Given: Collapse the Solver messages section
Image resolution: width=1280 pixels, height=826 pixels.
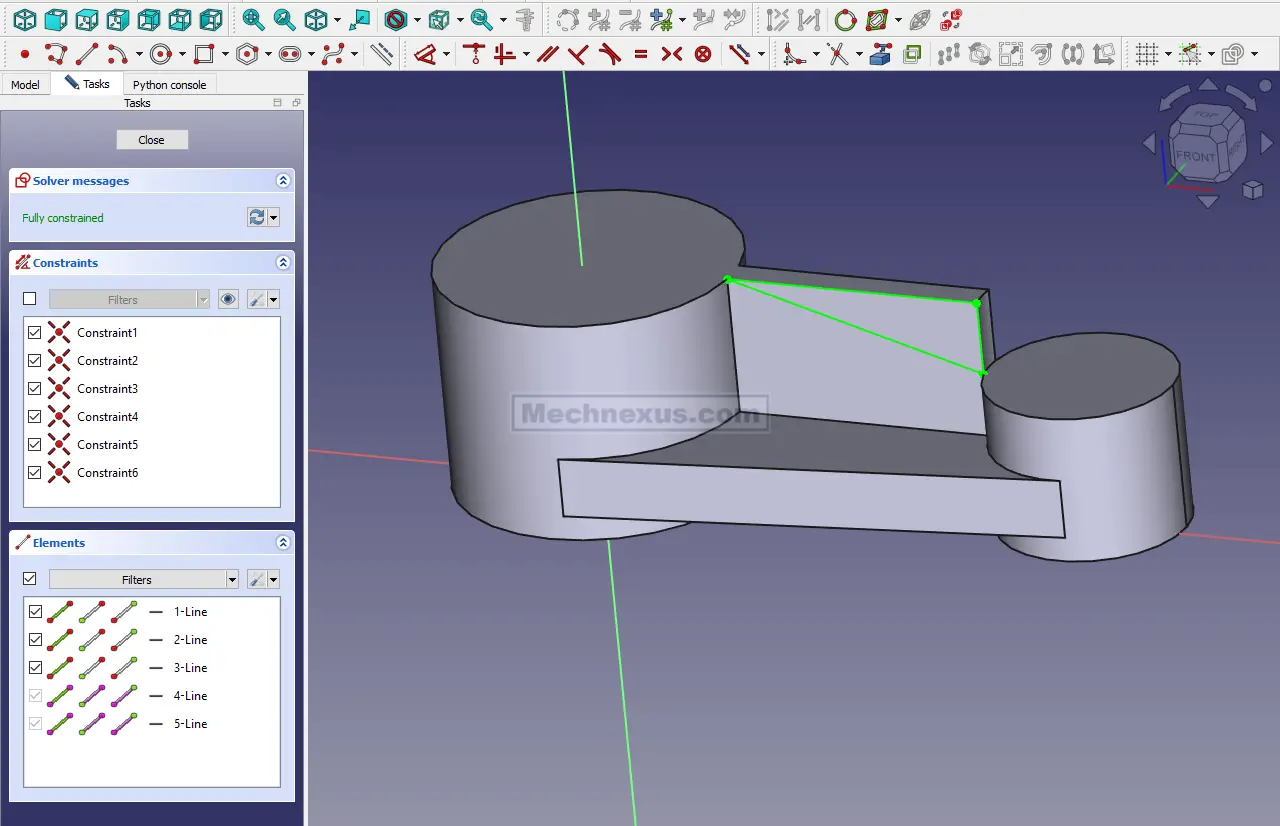Looking at the screenshot, I should point(283,181).
